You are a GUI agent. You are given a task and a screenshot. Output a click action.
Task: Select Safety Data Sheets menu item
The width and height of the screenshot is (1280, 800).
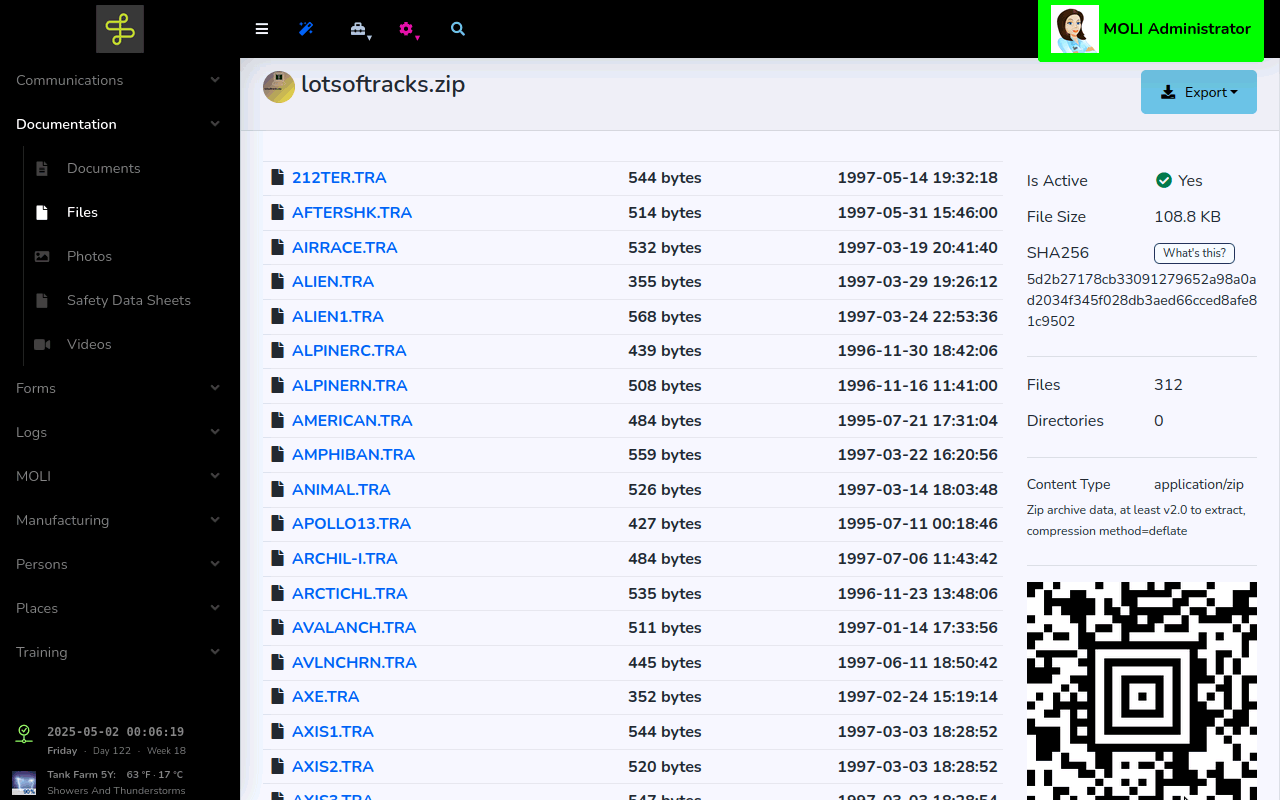coord(128,300)
